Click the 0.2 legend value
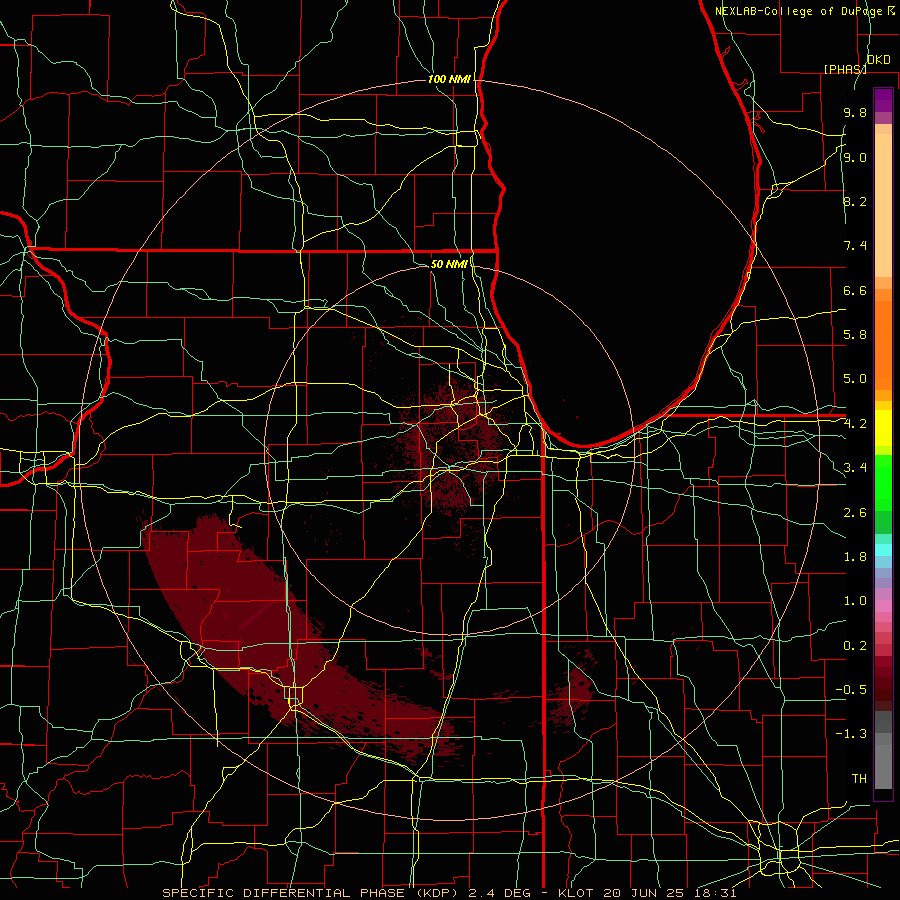Viewport: 900px width, 900px height. point(855,646)
